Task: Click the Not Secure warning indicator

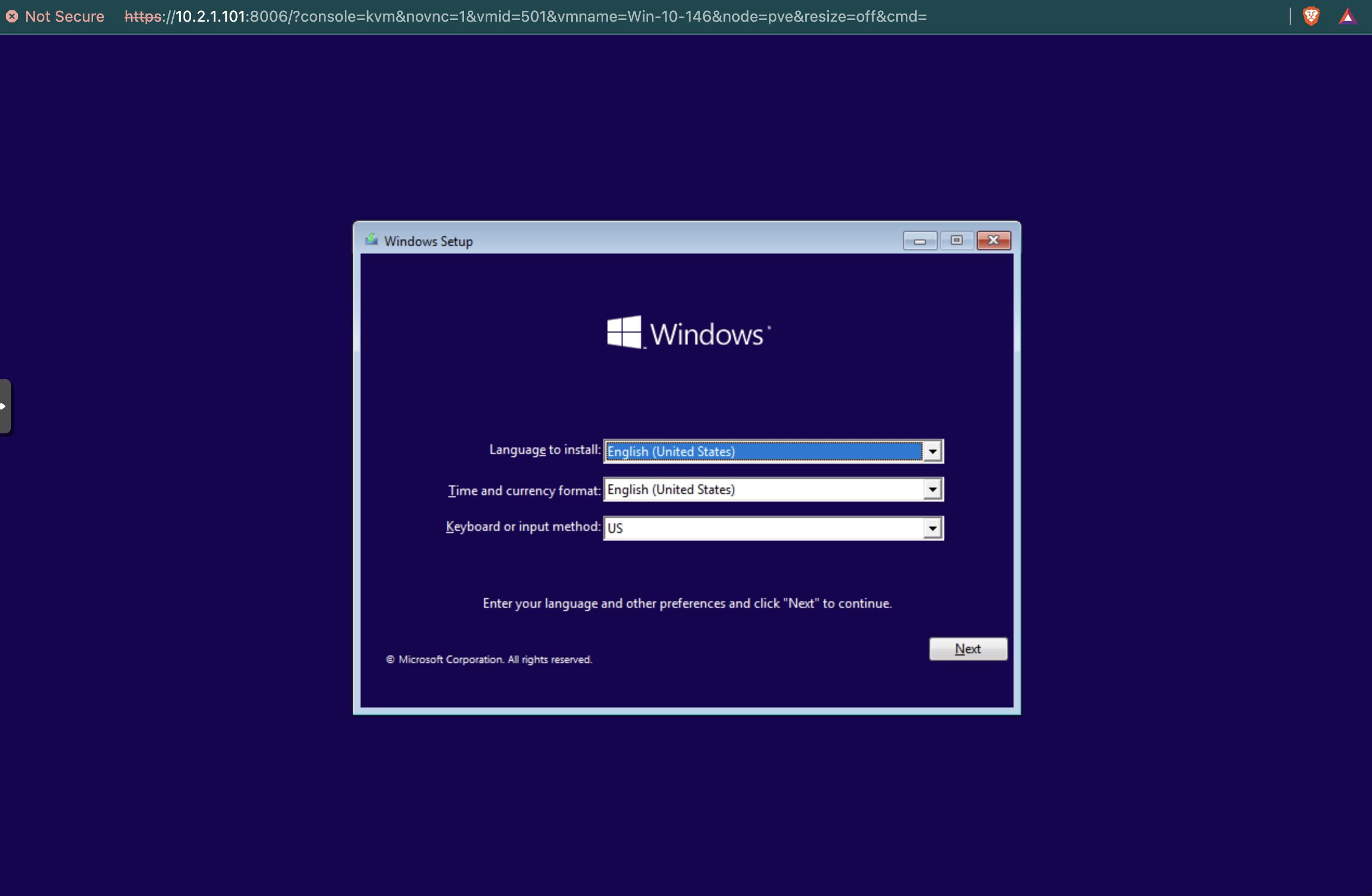Action: (x=55, y=16)
